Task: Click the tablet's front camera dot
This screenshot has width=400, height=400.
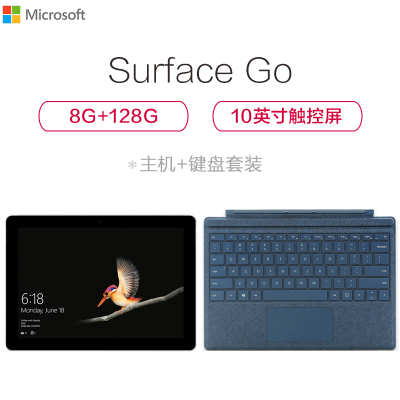Action: pos(101,221)
